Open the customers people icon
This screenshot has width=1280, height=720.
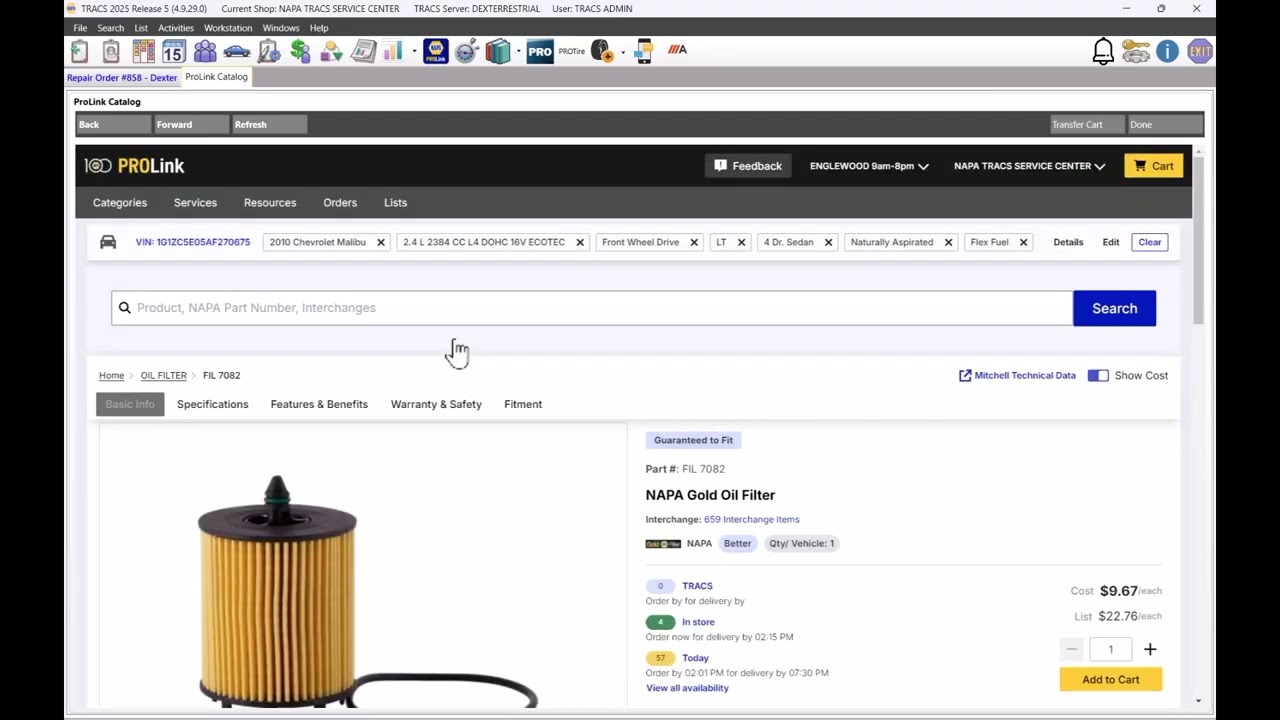coord(205,51)
